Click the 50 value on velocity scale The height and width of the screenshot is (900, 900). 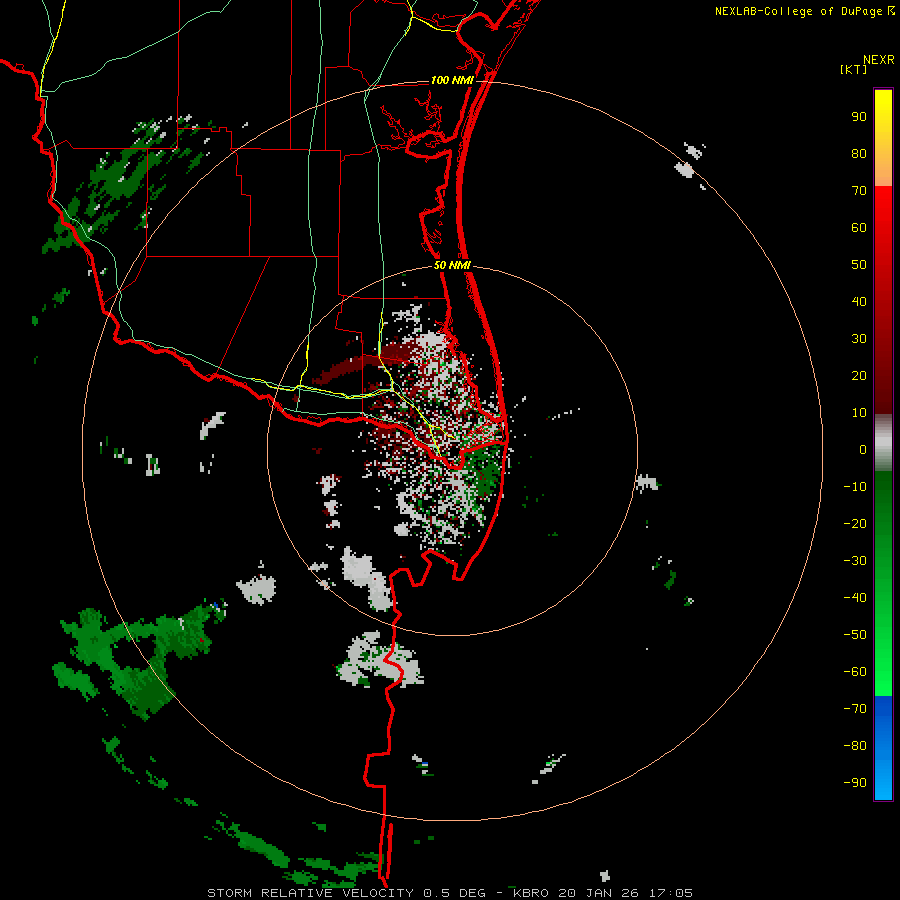click(x=859, y=265)
